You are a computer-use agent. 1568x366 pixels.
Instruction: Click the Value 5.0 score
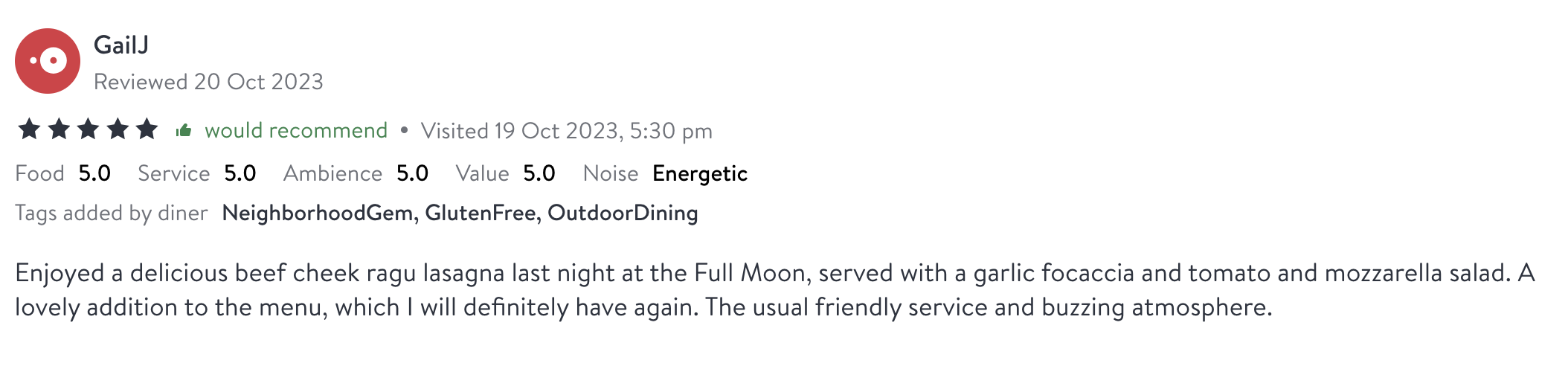click(539, 173)
